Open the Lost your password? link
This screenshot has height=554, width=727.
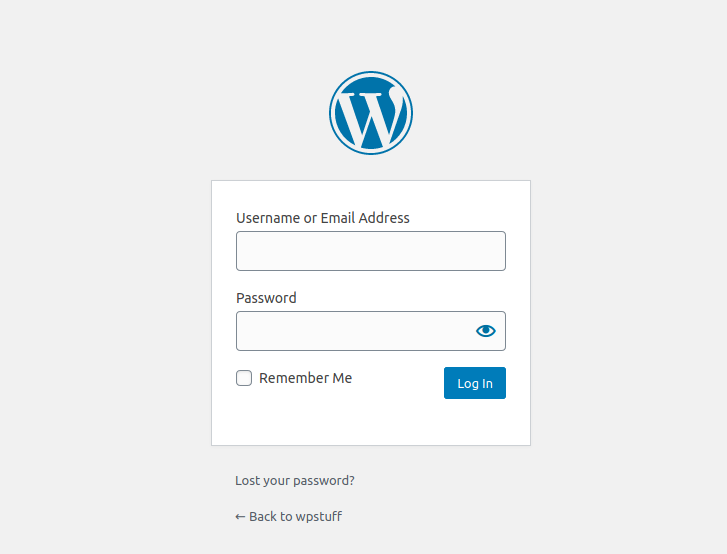(x=295, y=480)
